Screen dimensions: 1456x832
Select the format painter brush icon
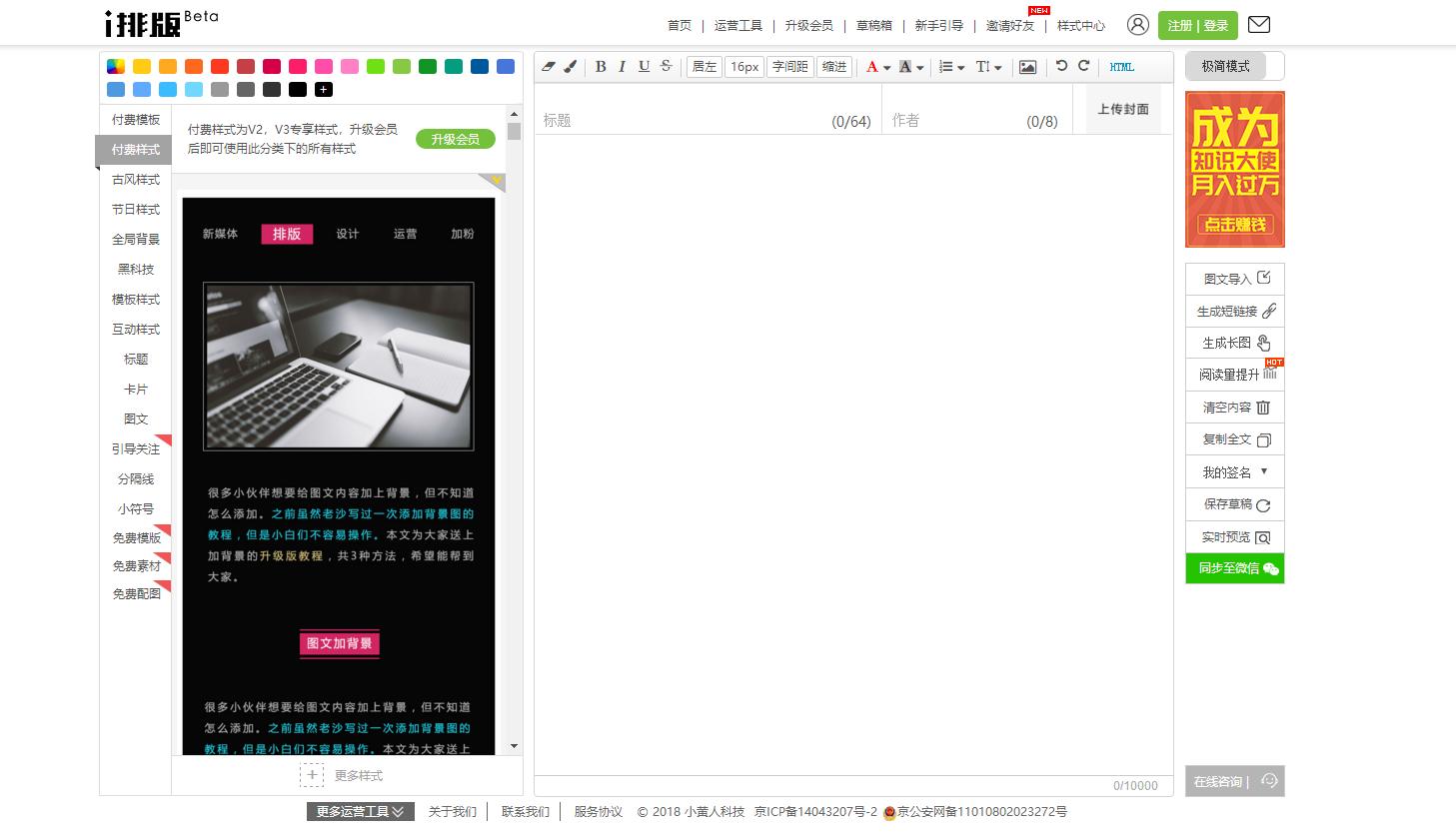(570, 66)
